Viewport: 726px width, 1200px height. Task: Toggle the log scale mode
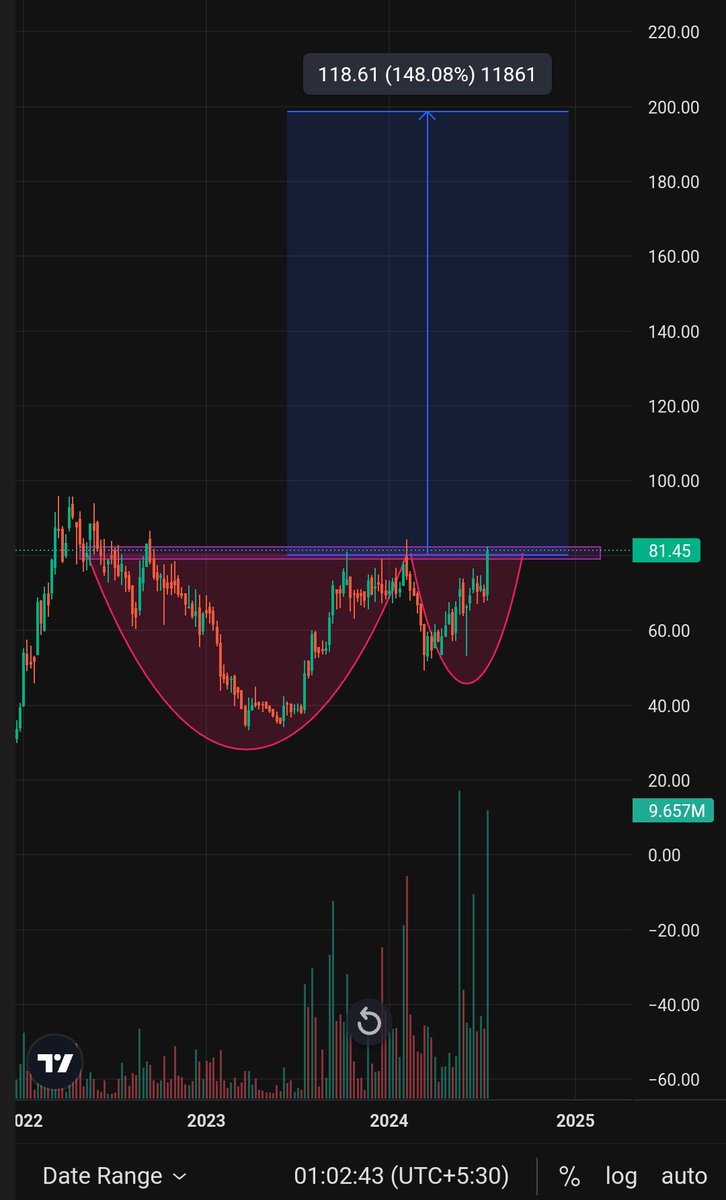click(x=621, y=1176)
